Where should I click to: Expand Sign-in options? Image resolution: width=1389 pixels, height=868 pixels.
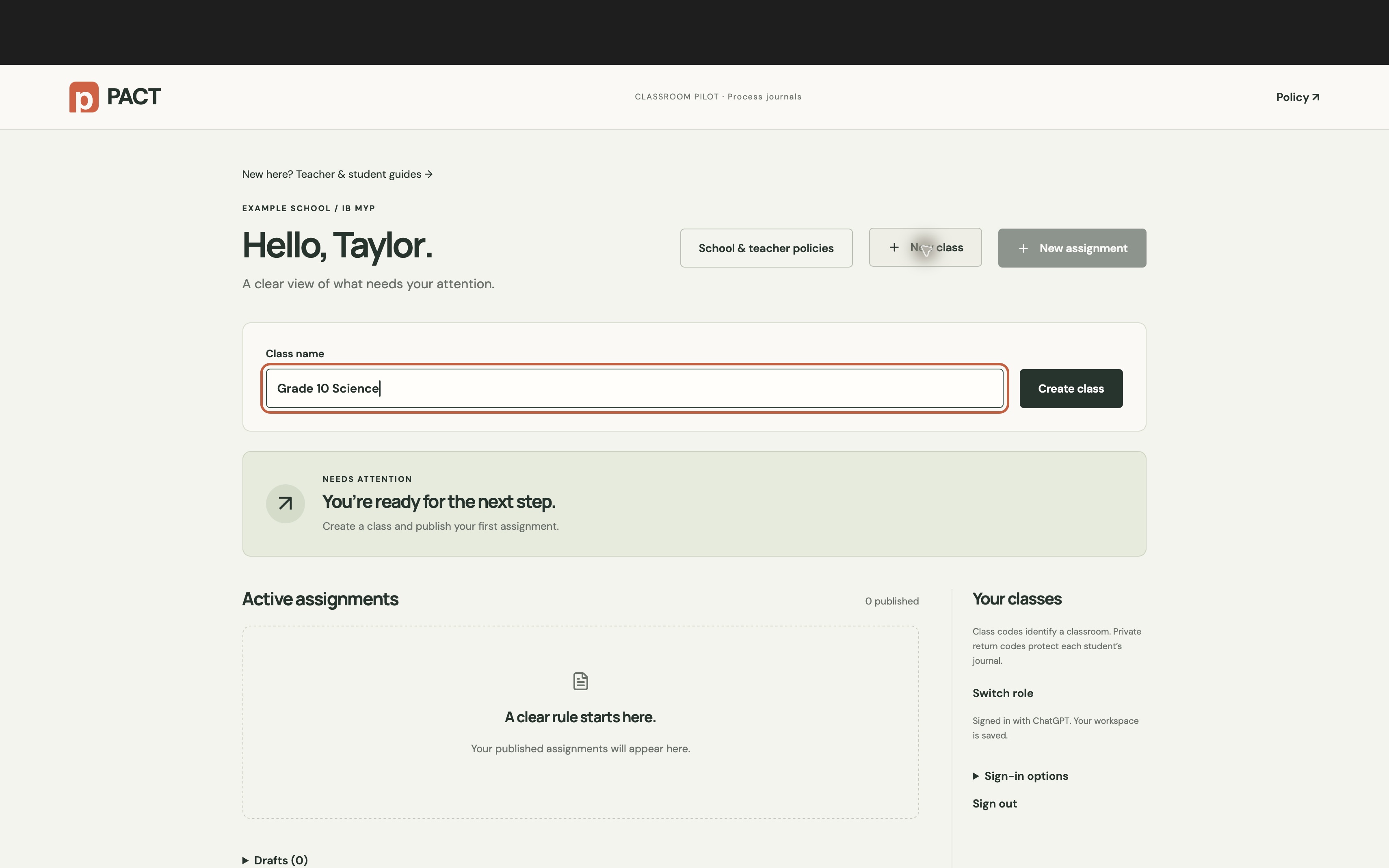(x=1020, y=776)
